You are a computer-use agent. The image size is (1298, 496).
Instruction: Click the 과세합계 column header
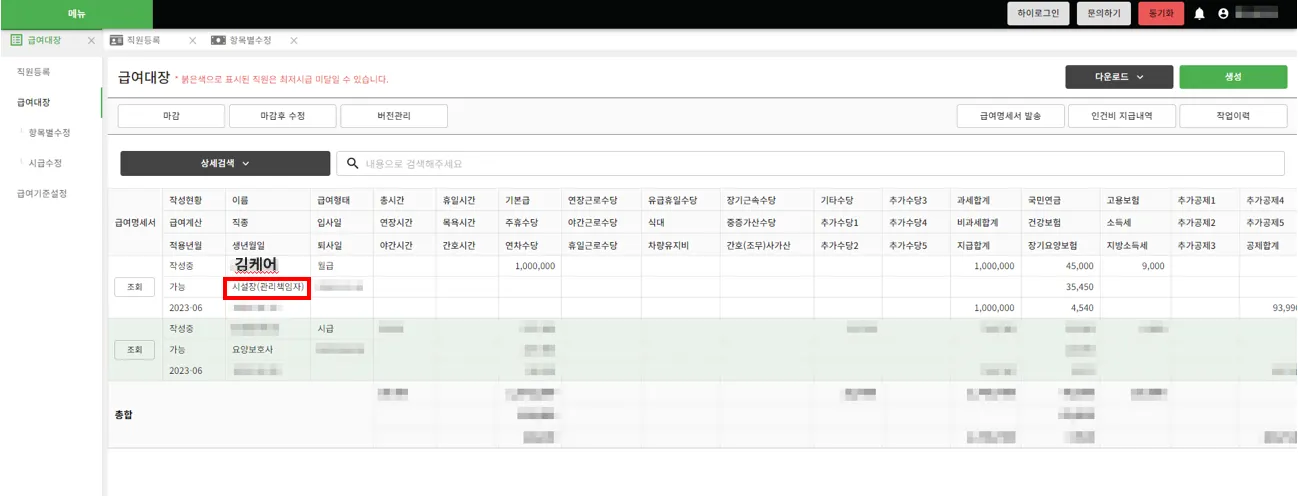click(x=974, y=200)
